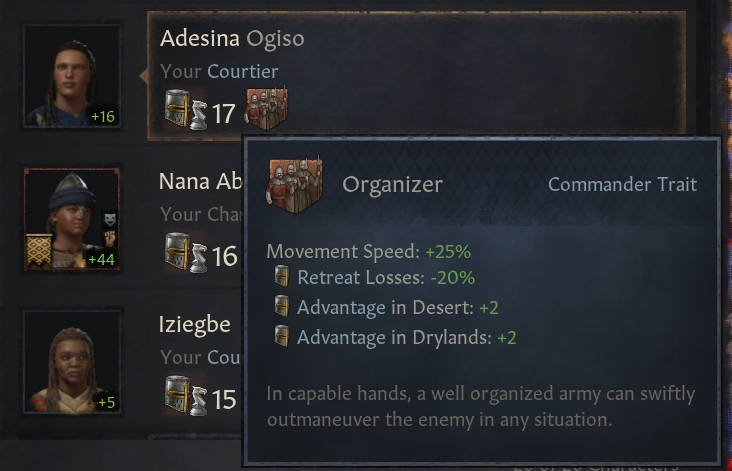Screen dimensions: 732x471
Task: Click helmet icon beside Retreat Losses
Action: coord(281,277)
